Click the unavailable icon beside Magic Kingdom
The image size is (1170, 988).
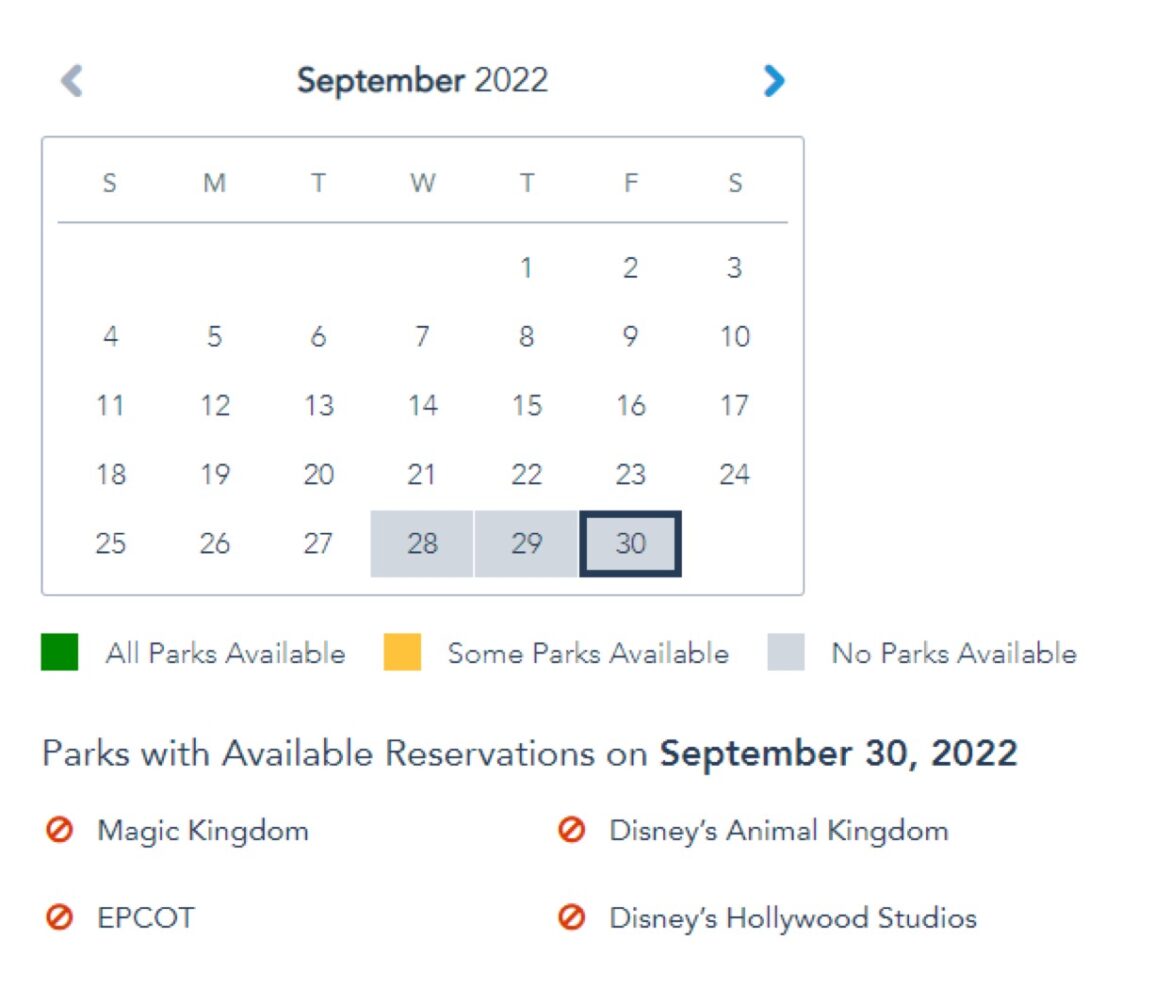(59, 830)
